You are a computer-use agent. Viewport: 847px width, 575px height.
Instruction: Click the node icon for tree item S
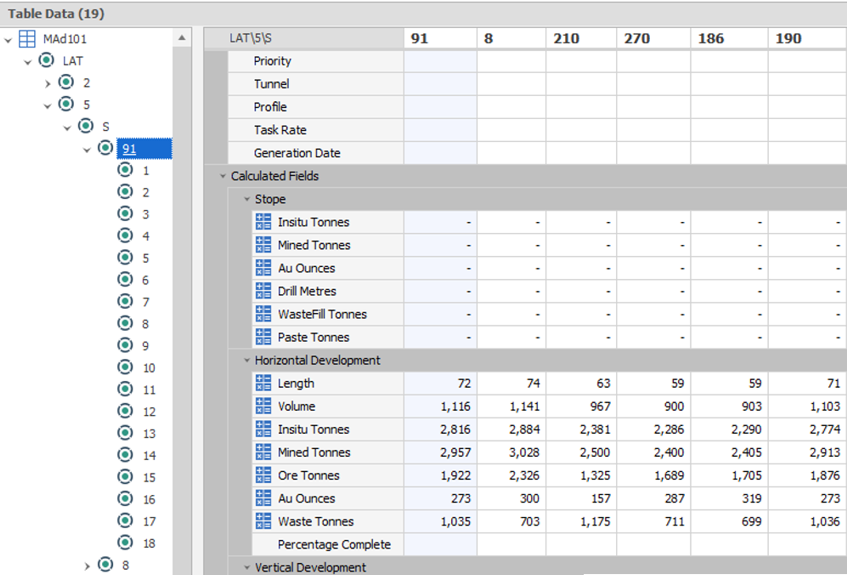pos(86,126)
